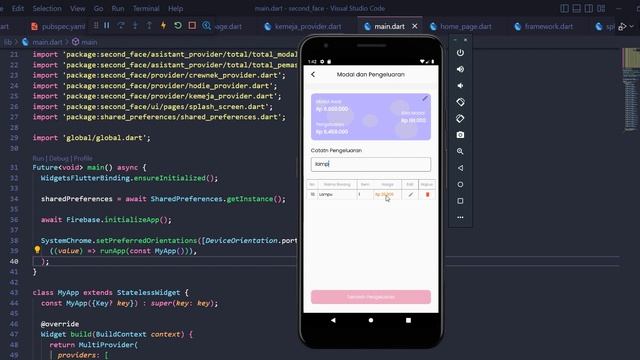The height and width of the screenshot is (360, 640).
Task: Click the emulator zoom icon
Action: point(460,151)
